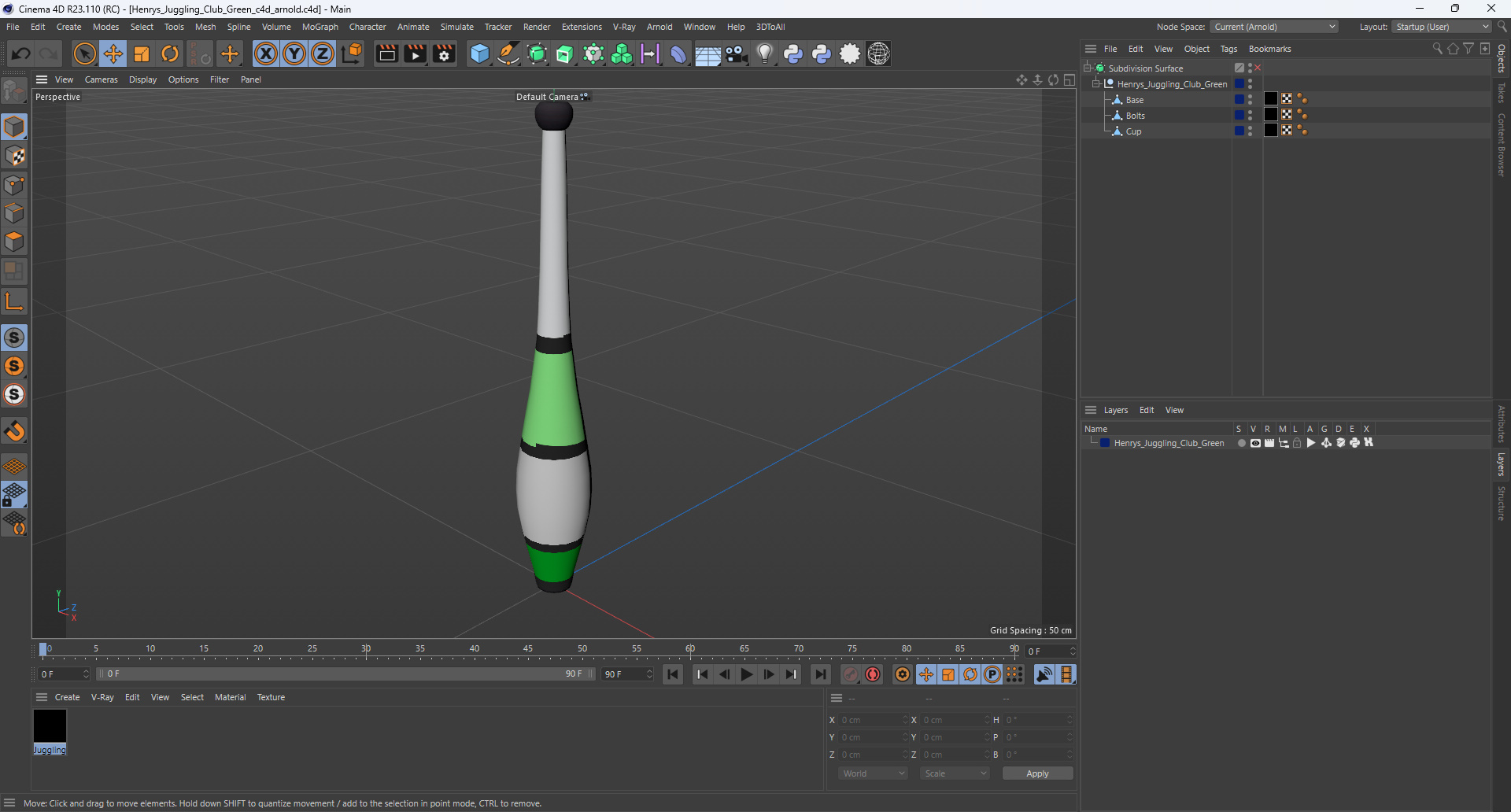Open Object Manager hamburger menu
Screen dimensions: 1511x812
1091,49
